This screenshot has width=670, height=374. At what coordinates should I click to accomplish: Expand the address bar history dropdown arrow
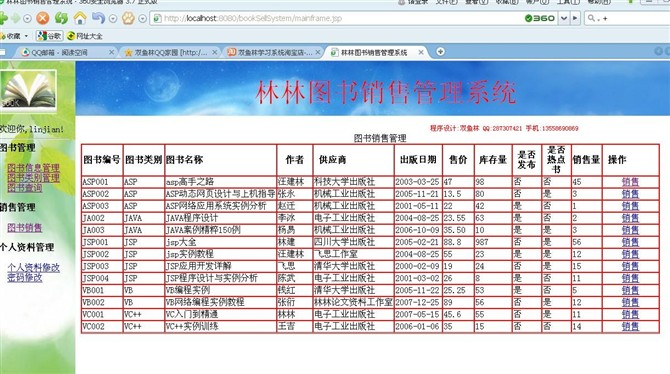[x=564, y=18]
